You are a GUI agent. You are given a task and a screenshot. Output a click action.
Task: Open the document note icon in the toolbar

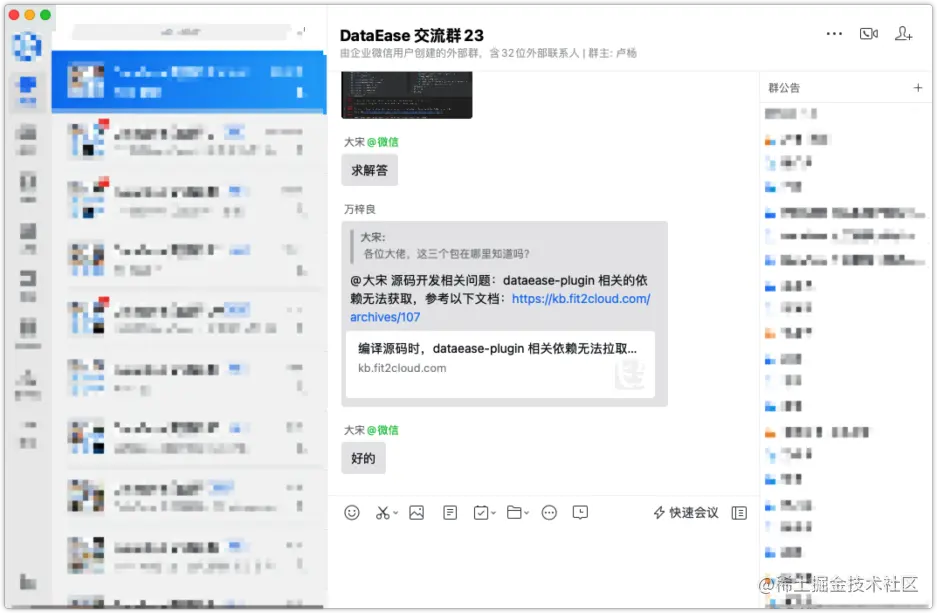[x=450, y=513]
